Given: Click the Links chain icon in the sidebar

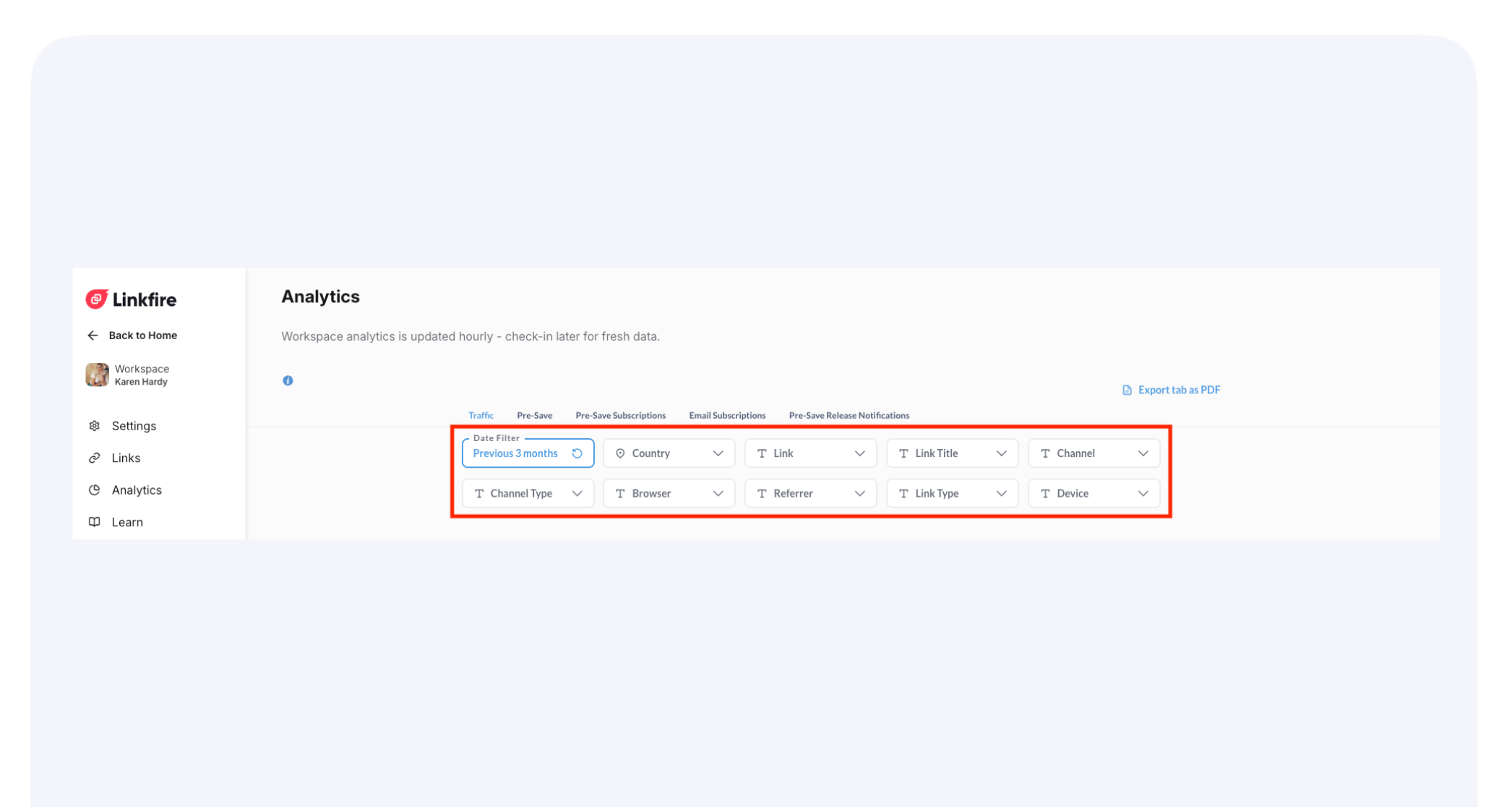Looking at the screenshot, I should [x=94, y=458].
